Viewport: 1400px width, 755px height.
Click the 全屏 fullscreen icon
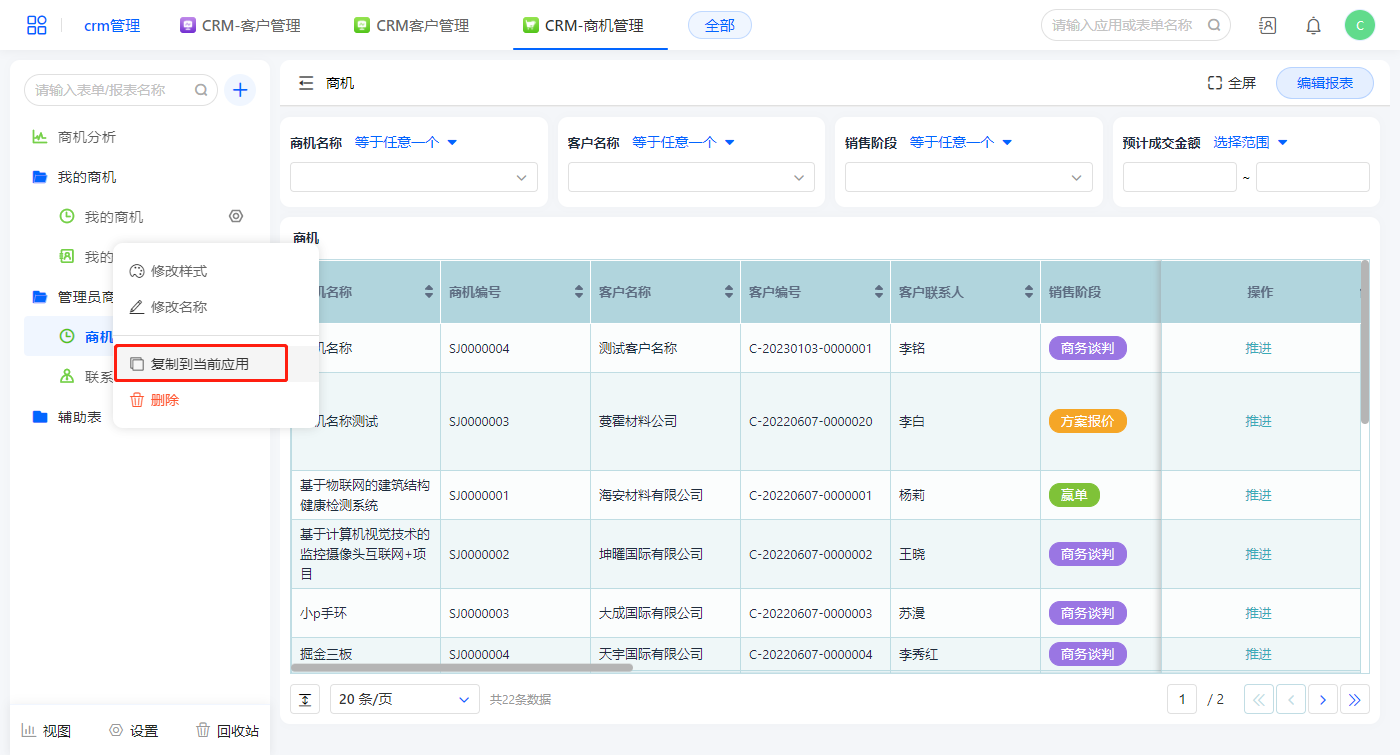1215,83
